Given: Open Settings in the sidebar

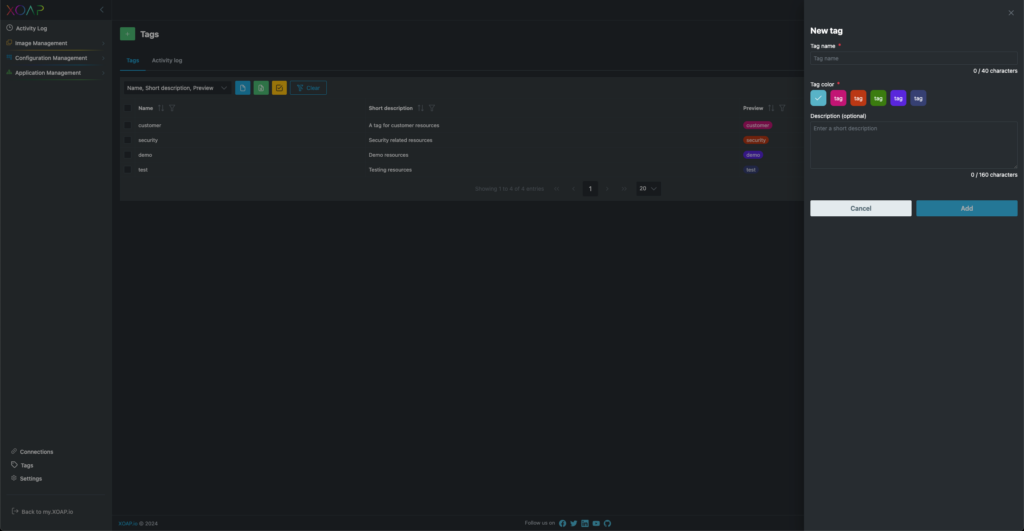Looking at the screenshot, I should tap(31, 478).
